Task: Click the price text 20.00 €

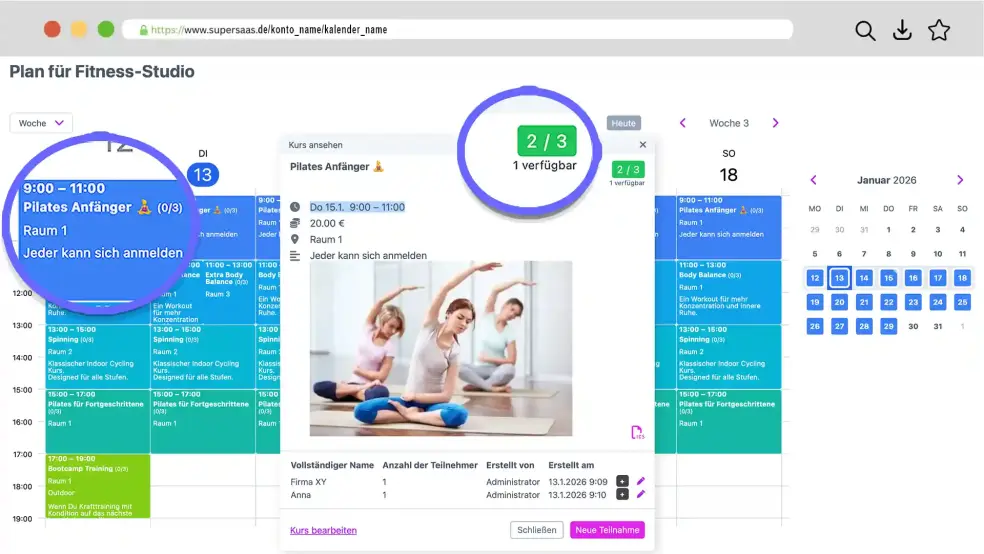Action: click(327, 223)
